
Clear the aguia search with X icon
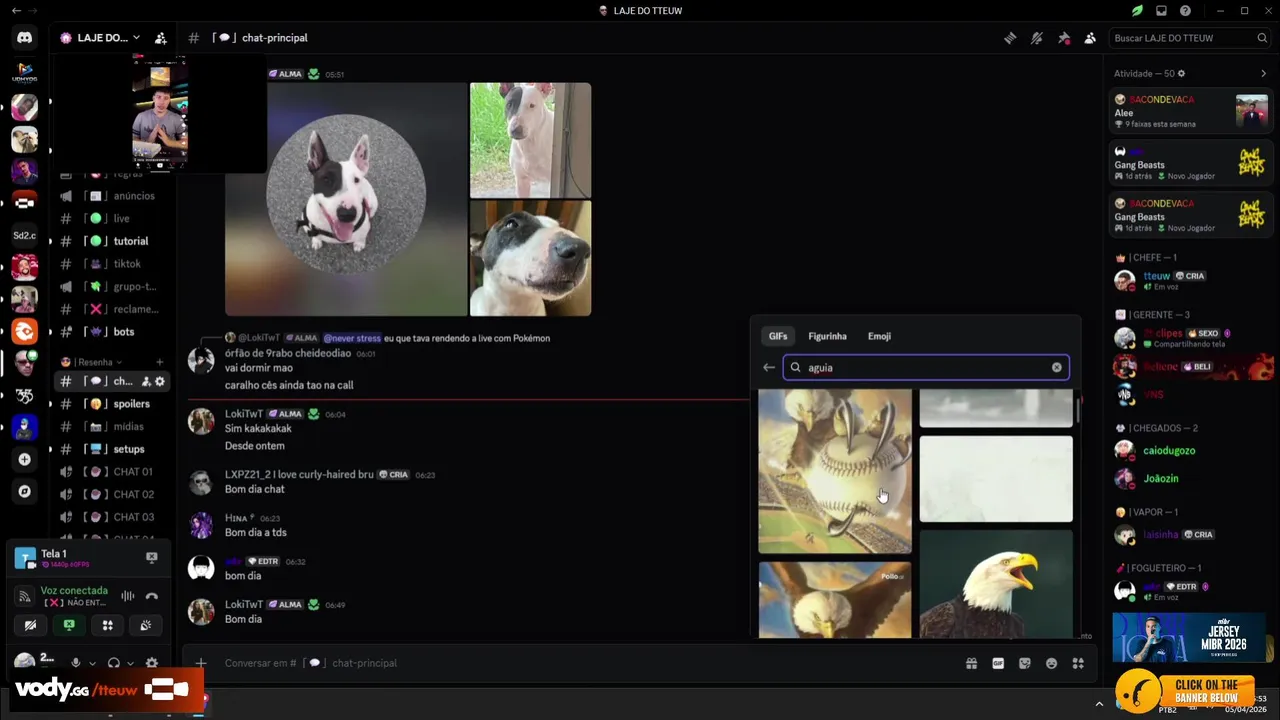click(1057, 367)
